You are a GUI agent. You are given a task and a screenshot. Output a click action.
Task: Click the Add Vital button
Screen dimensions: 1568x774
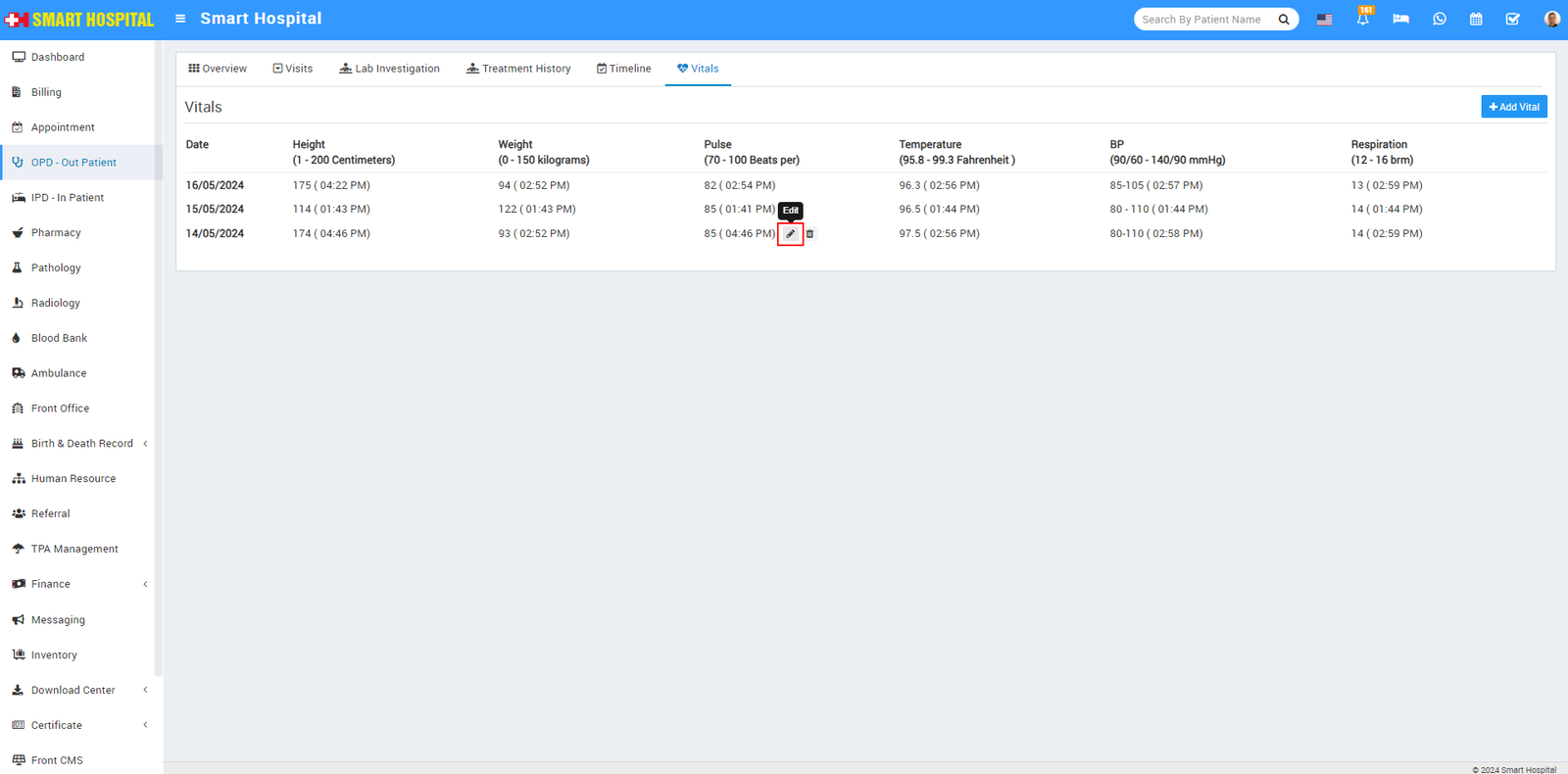[x=1513, y=107]
